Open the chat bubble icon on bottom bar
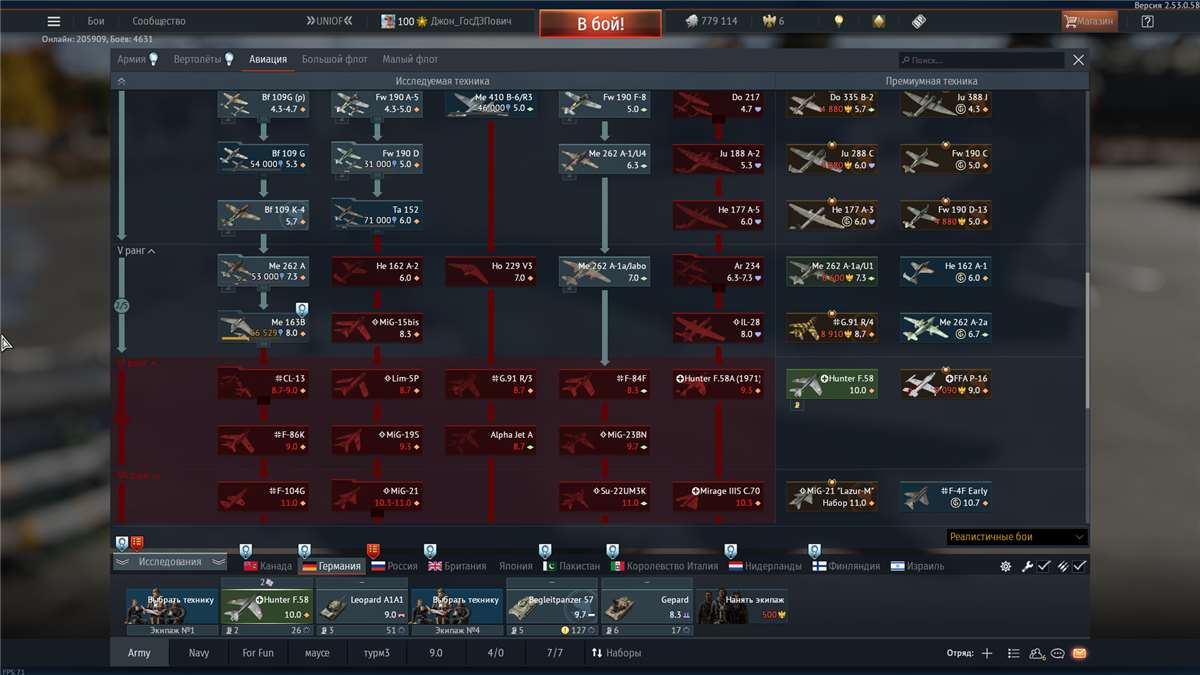The width and height of the screenshot is (1200, 675). (x=1056, y=653)
